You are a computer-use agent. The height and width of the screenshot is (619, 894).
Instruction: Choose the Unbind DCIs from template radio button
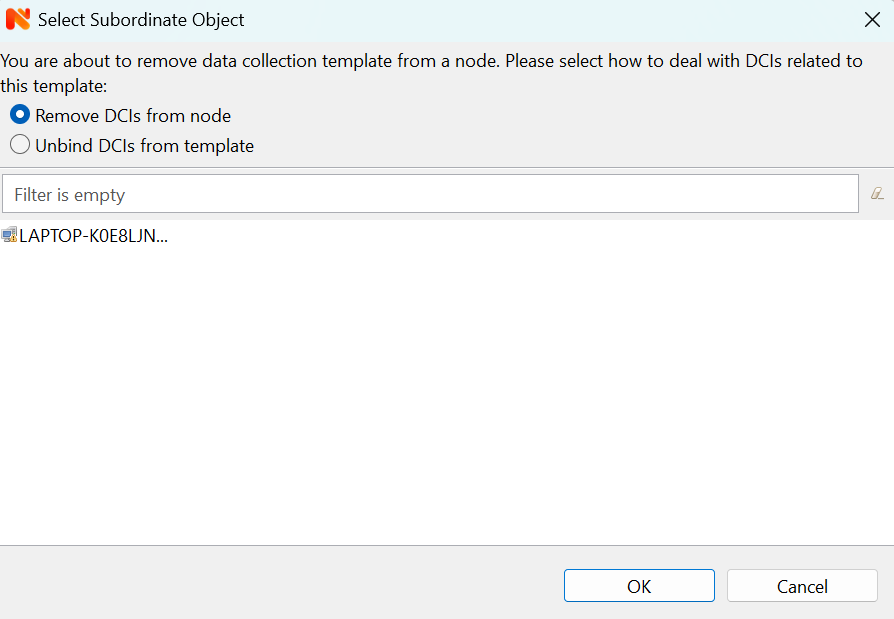[x=19, y=145]
